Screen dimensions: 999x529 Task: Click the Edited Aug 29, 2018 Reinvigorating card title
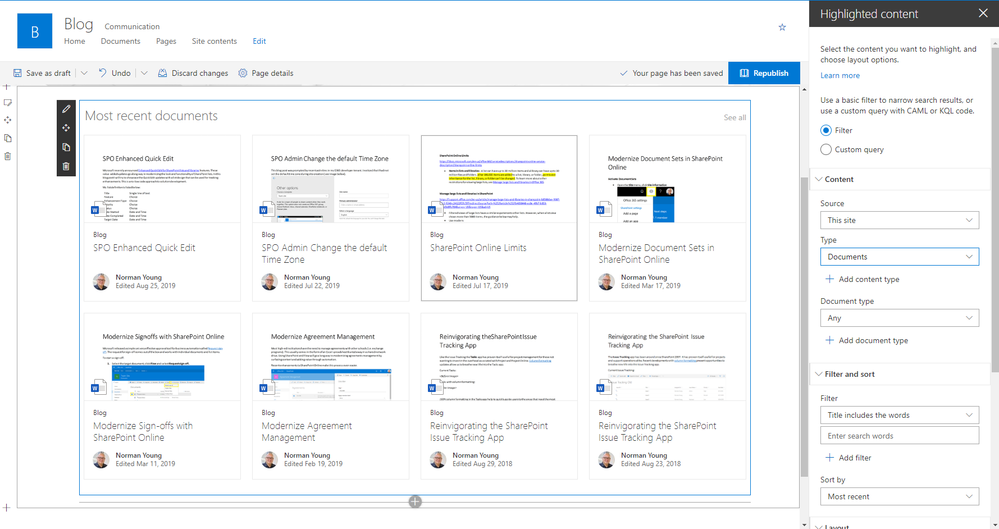pyautogui.click(x=489, y=431)
